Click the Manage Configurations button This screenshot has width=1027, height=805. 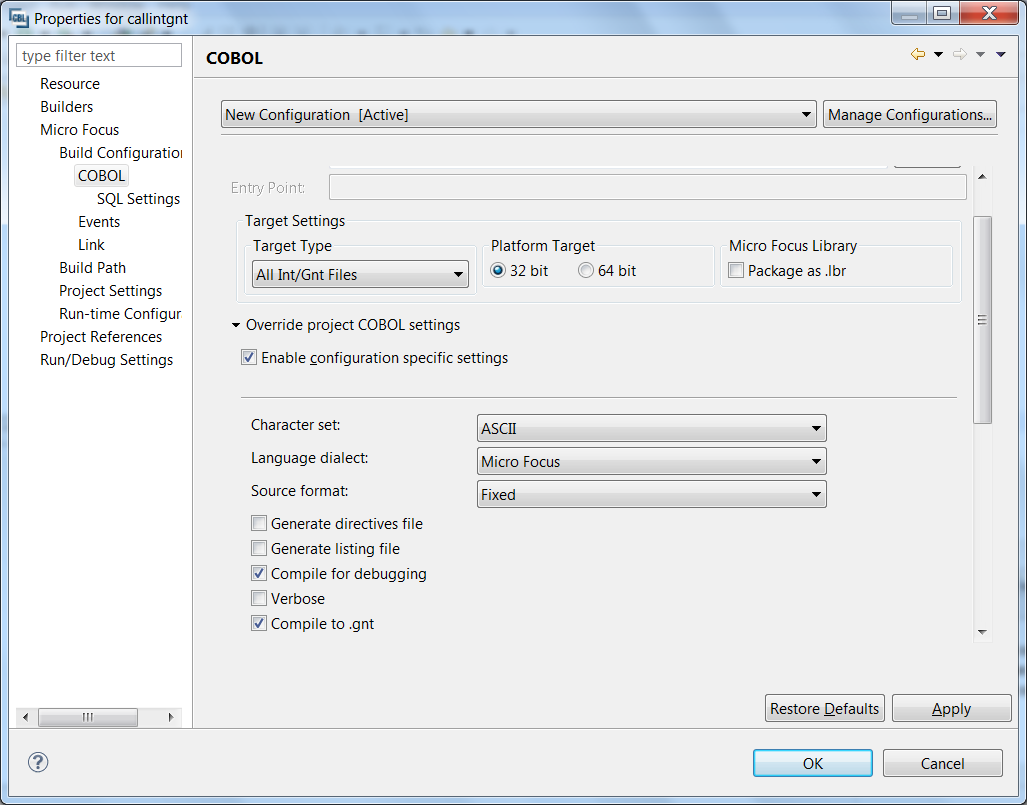pos(909,115)
